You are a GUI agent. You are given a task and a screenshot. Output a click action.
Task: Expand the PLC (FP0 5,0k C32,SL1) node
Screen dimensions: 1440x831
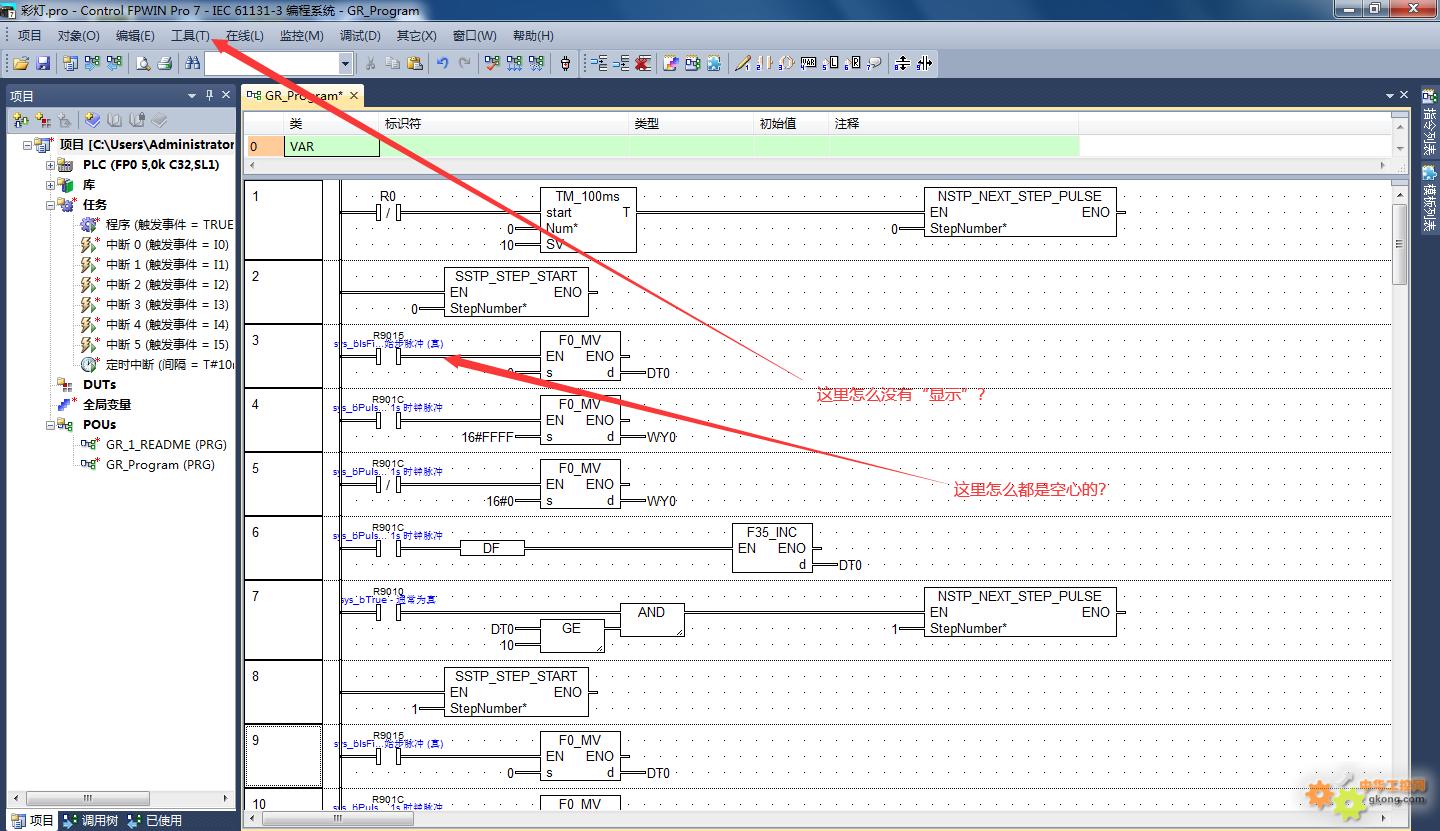[51, 165]
